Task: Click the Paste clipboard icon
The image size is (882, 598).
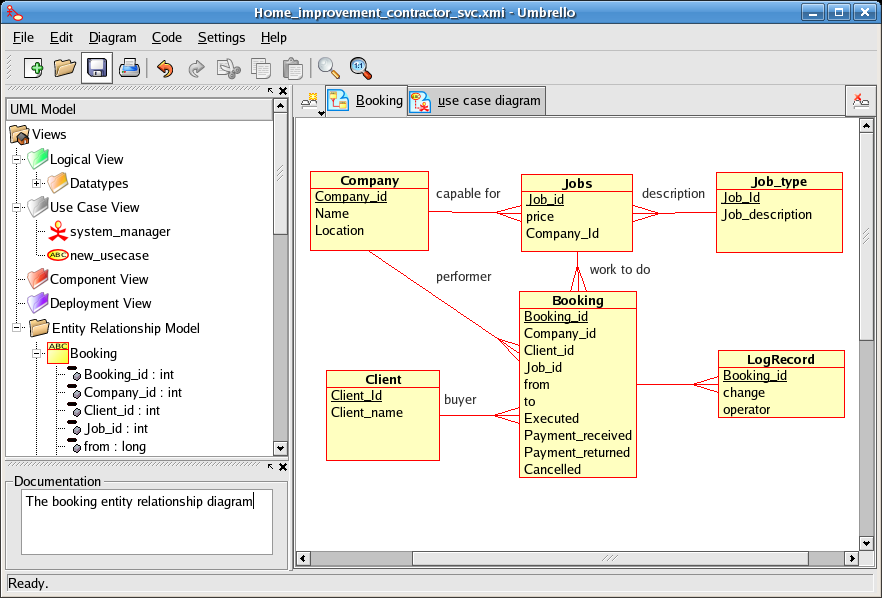Action: [x=292, y=69]
